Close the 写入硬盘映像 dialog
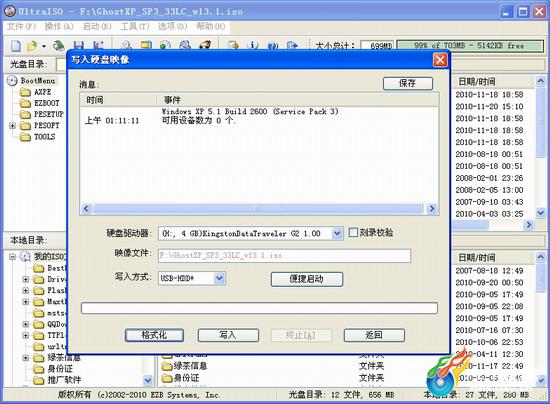 (440, 60)
